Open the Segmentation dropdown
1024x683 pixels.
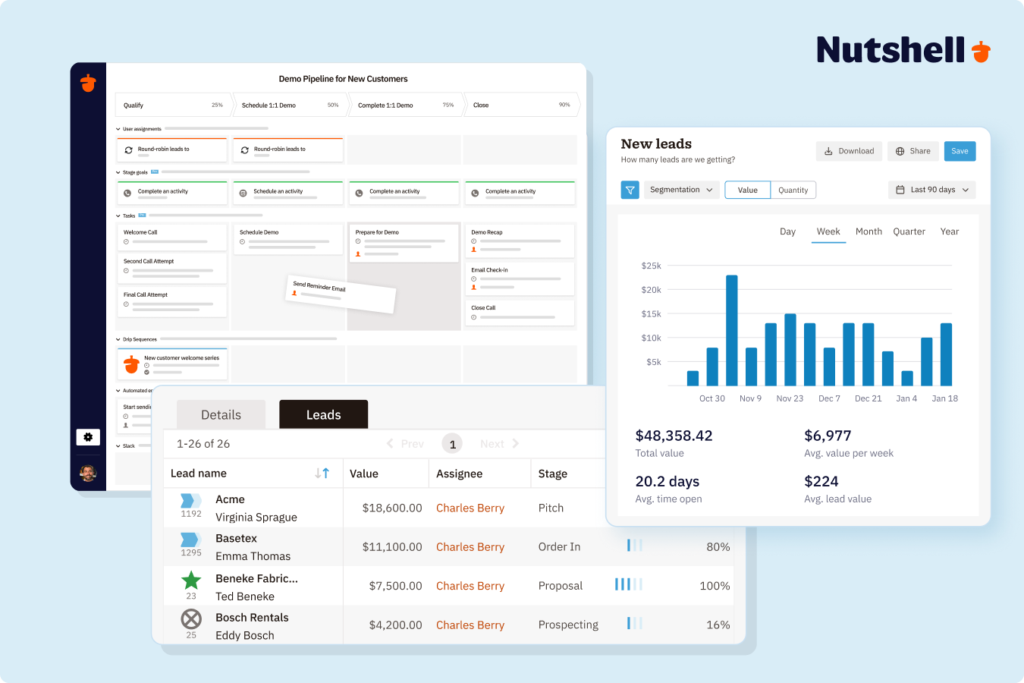681,189
